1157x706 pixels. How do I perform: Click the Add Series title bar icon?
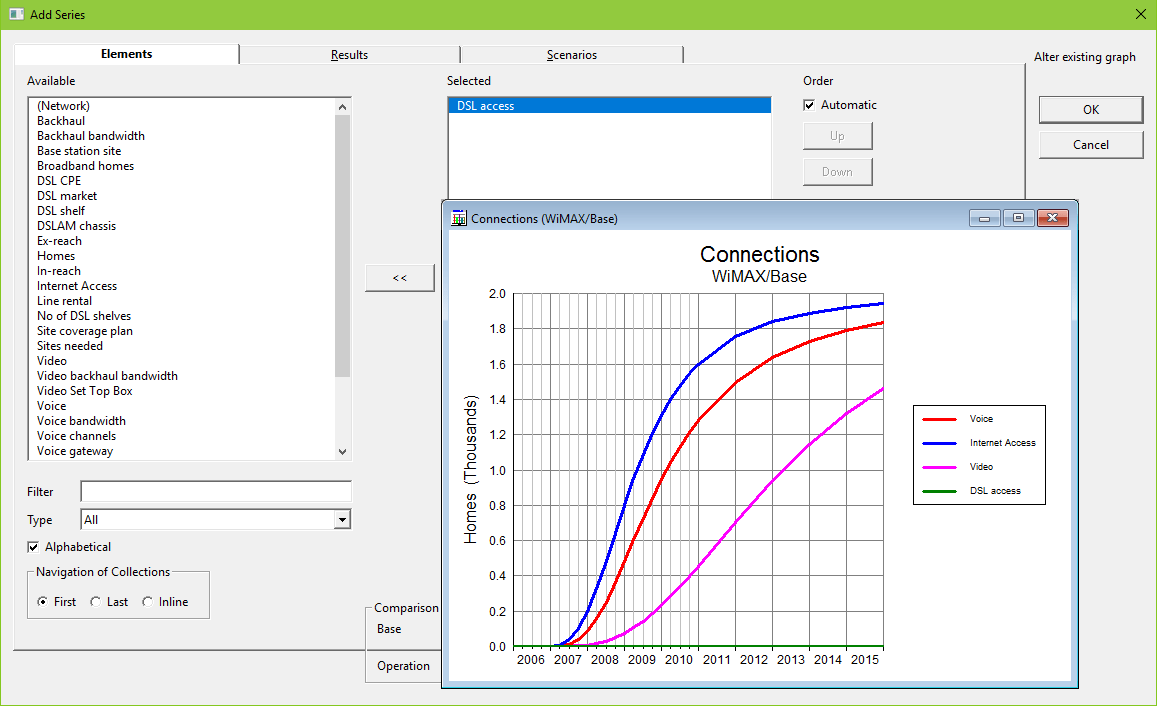pos(16,14)
